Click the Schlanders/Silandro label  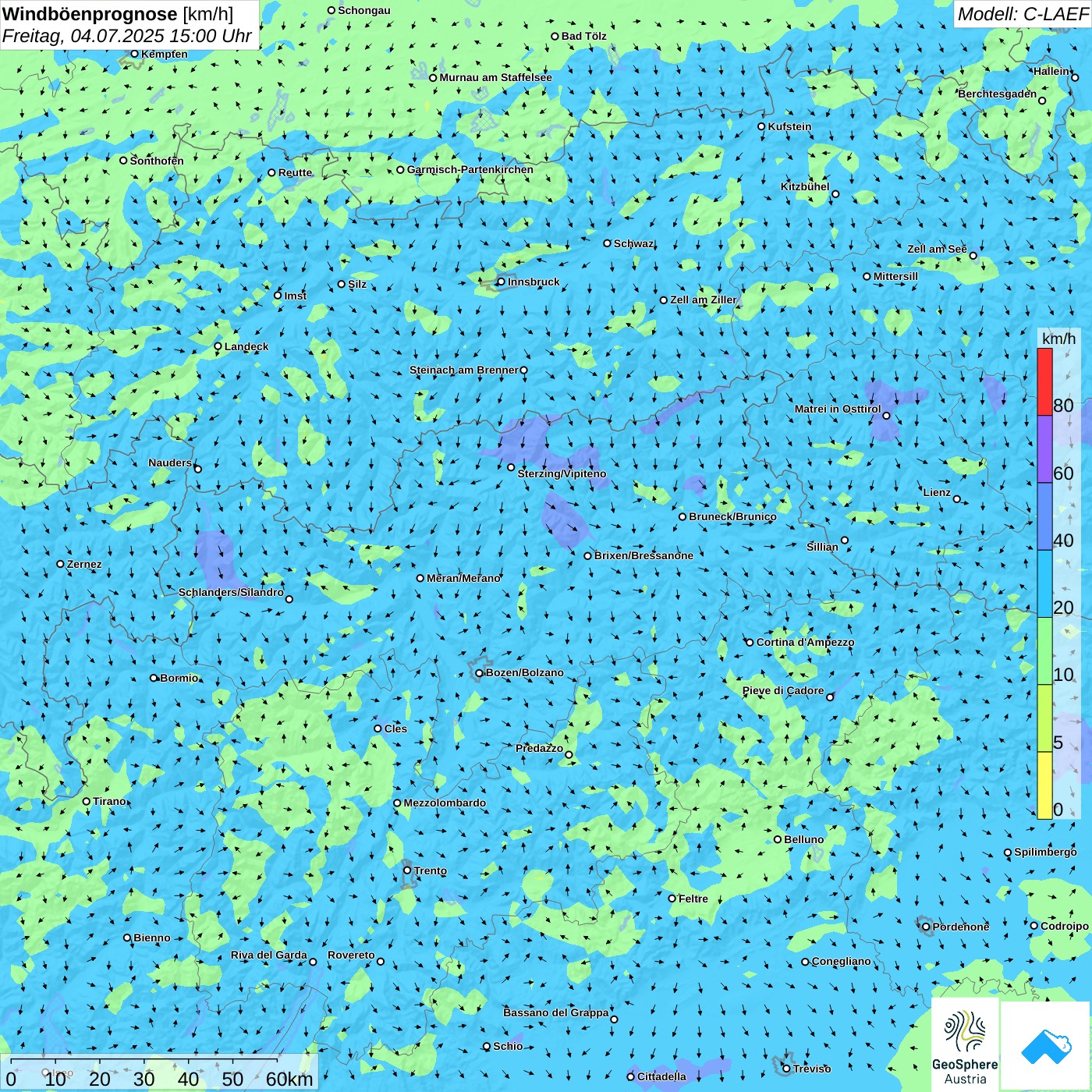click(x=231, y=592)
